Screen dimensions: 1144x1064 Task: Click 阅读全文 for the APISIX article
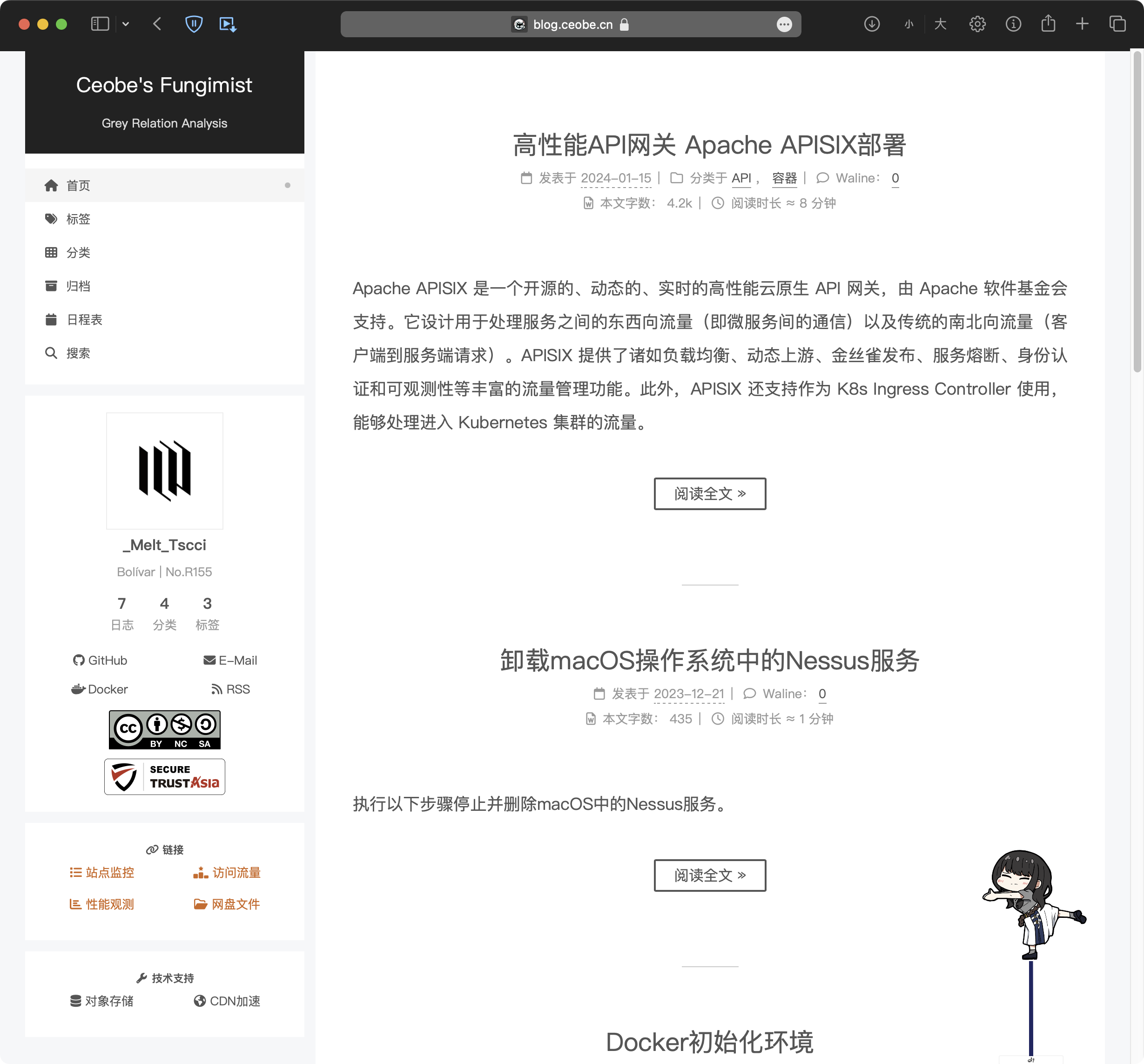pos(710,494)
